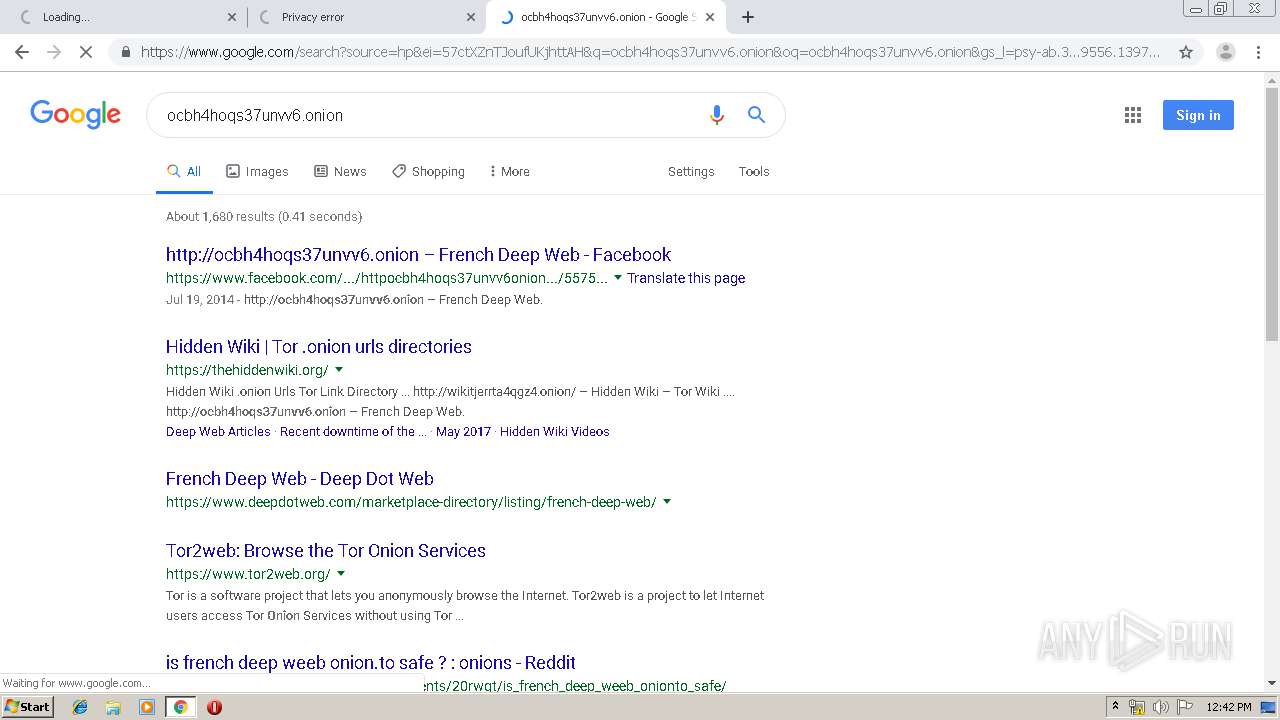This screenshot has width=1280, height=720.
Task: Show hidden tray icons arrow
Action: [1115, 707]
